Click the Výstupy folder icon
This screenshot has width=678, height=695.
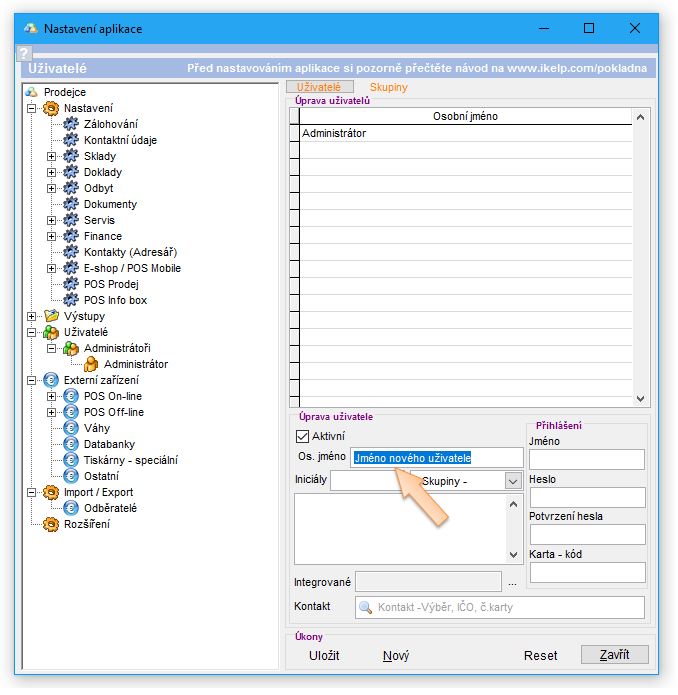tap(50, 316)
